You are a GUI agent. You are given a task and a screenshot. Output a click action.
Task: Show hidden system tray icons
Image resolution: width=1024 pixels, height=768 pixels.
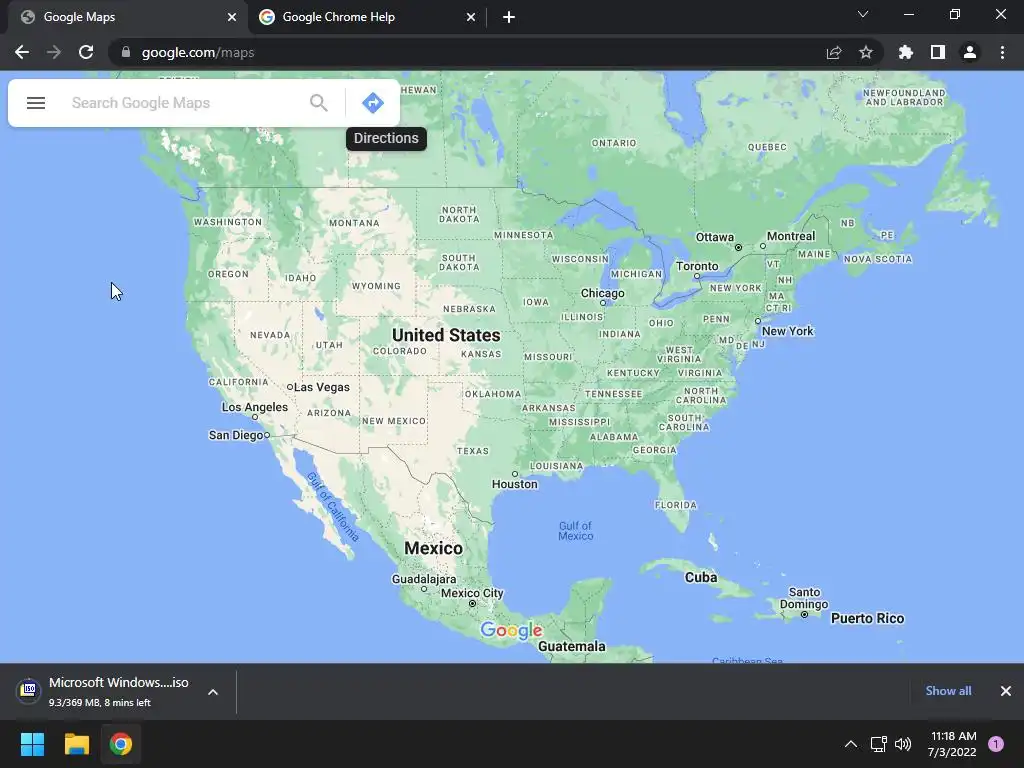coord(851,744)
